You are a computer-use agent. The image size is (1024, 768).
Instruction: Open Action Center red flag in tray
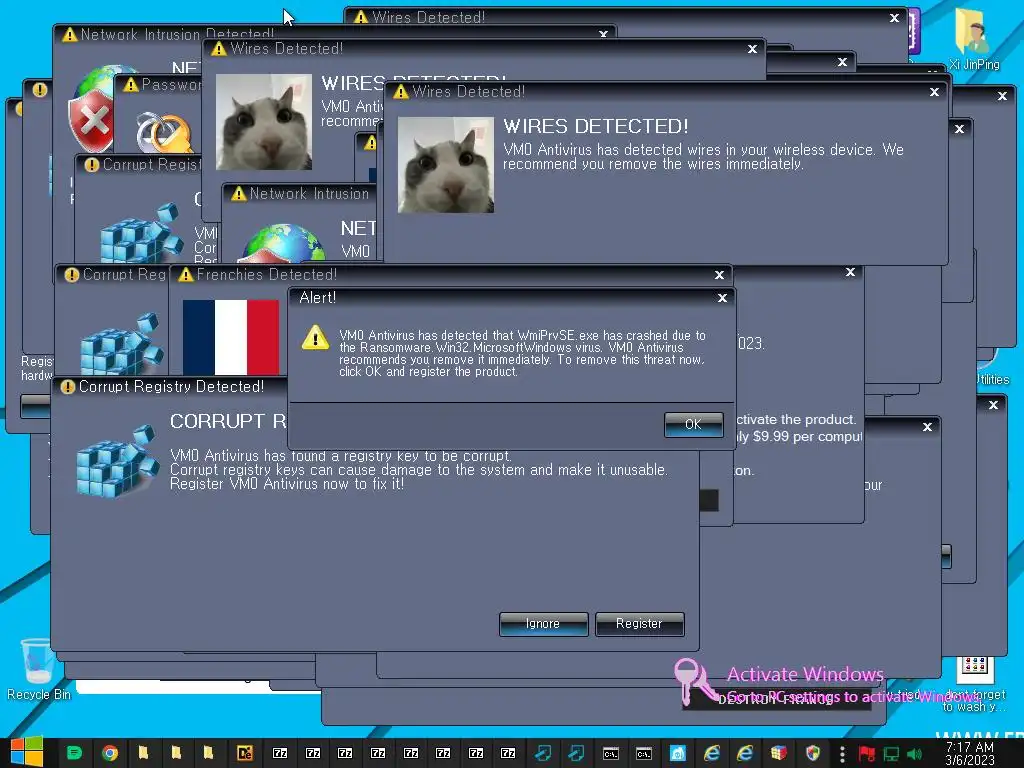[867, 754]
